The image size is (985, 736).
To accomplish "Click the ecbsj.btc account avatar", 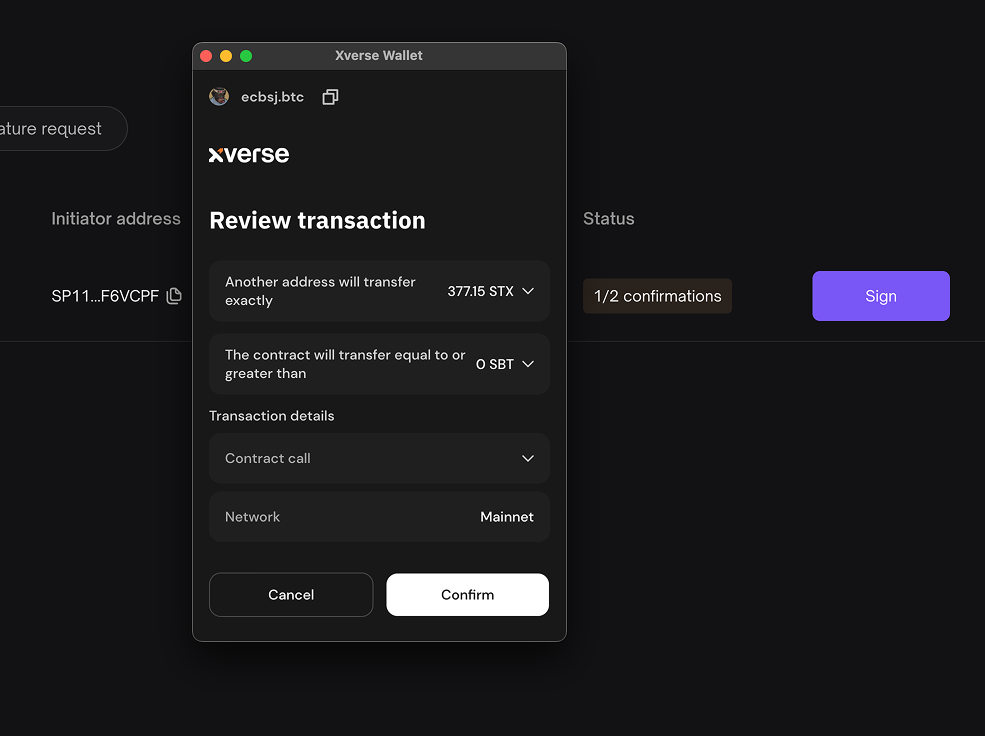I will 219,97.
